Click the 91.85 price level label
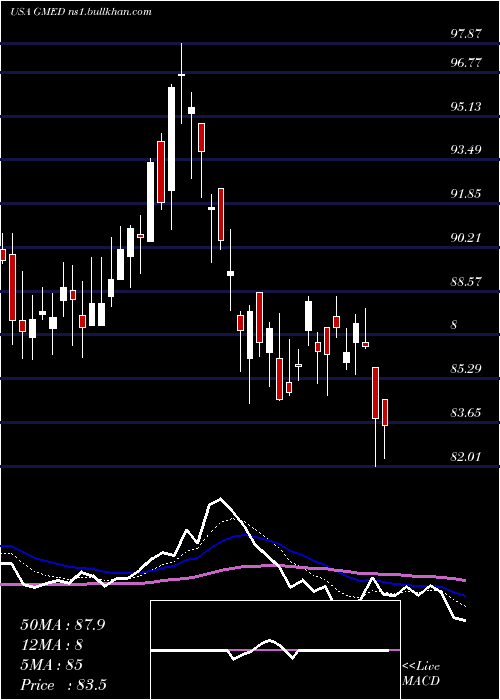The image size is (500, 700). pyautogui.click(x=466, y=194)
